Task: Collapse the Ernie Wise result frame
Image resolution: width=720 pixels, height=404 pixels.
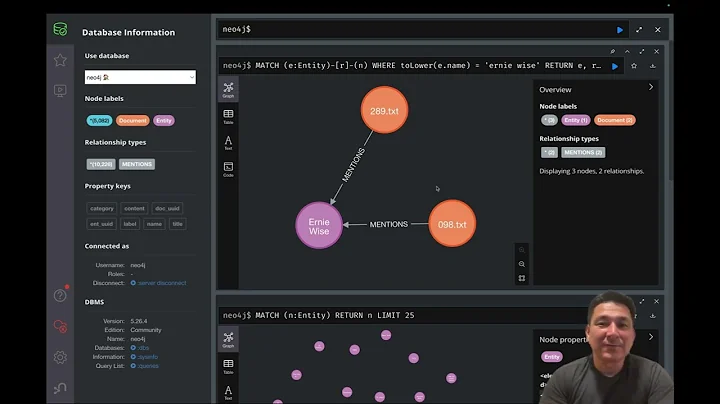Action: point(627,51)
